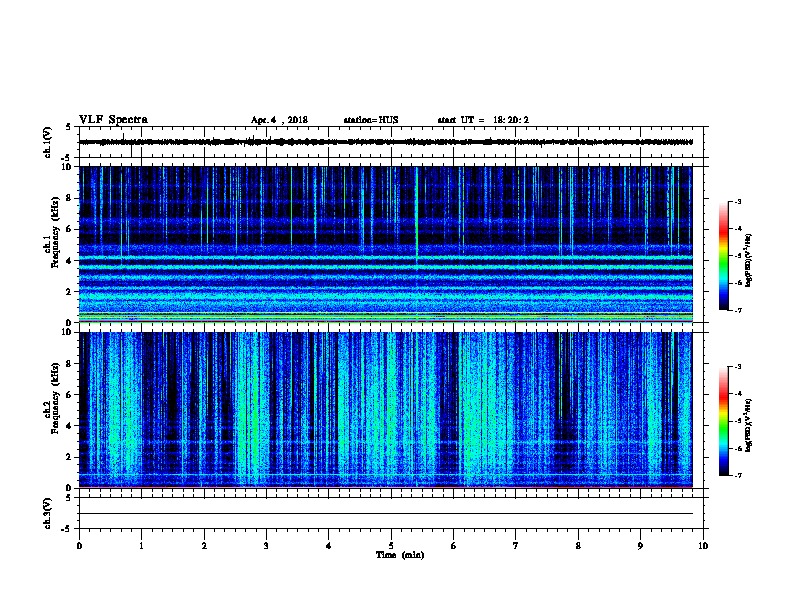Click the "ch.3(V)" axis label
The height and width of the screenshot is (612, 792).
point(48,513)
